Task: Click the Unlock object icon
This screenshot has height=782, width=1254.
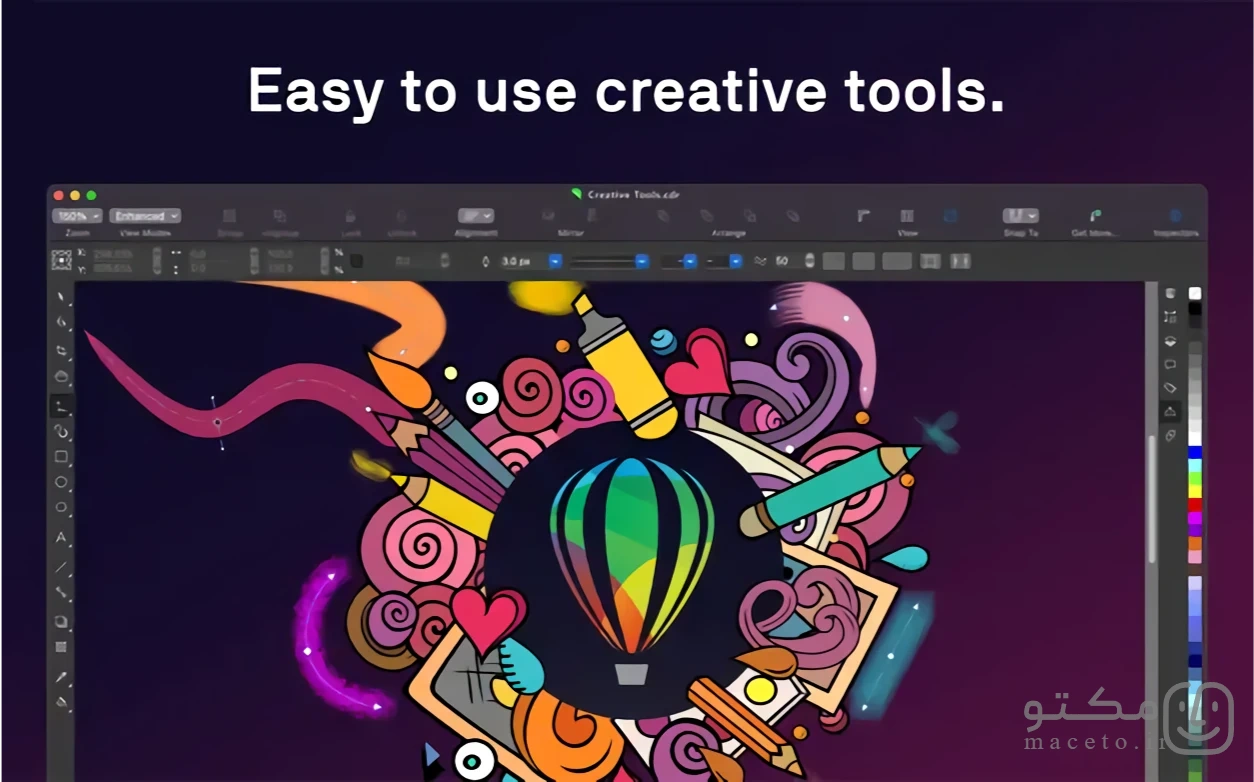Action: [401, 216]
